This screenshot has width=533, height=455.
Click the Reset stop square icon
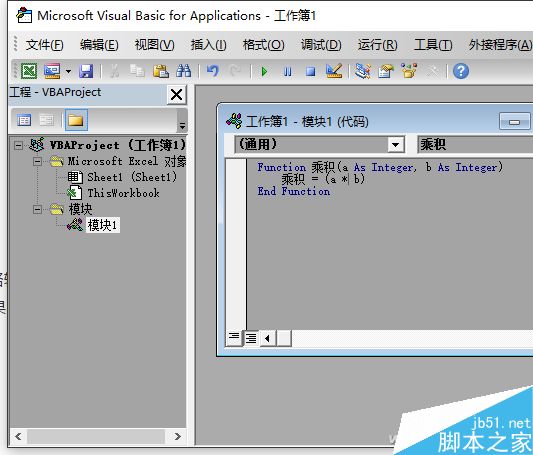(310, 72)
